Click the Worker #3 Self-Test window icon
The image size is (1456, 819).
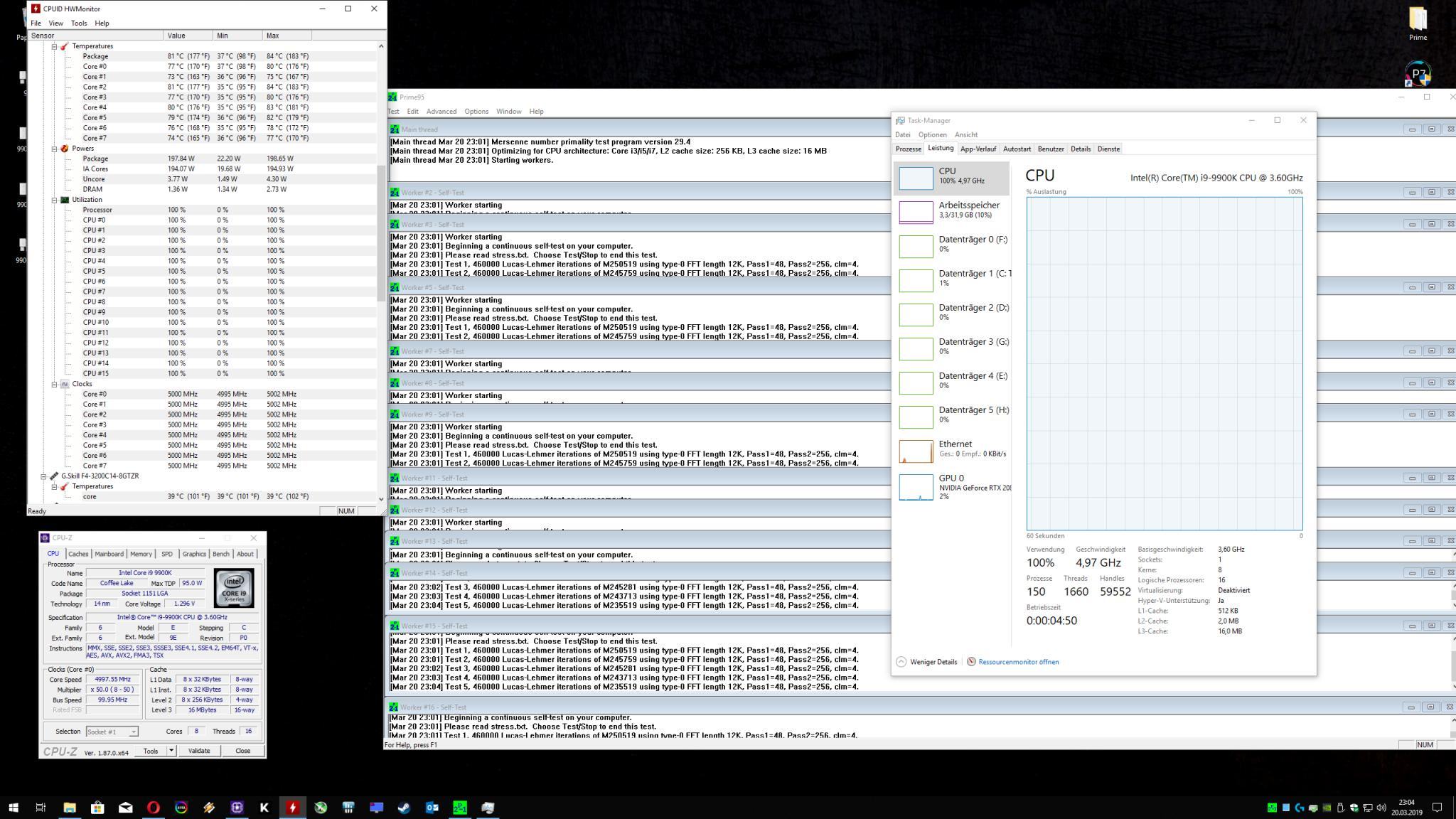tap(394, 224)
